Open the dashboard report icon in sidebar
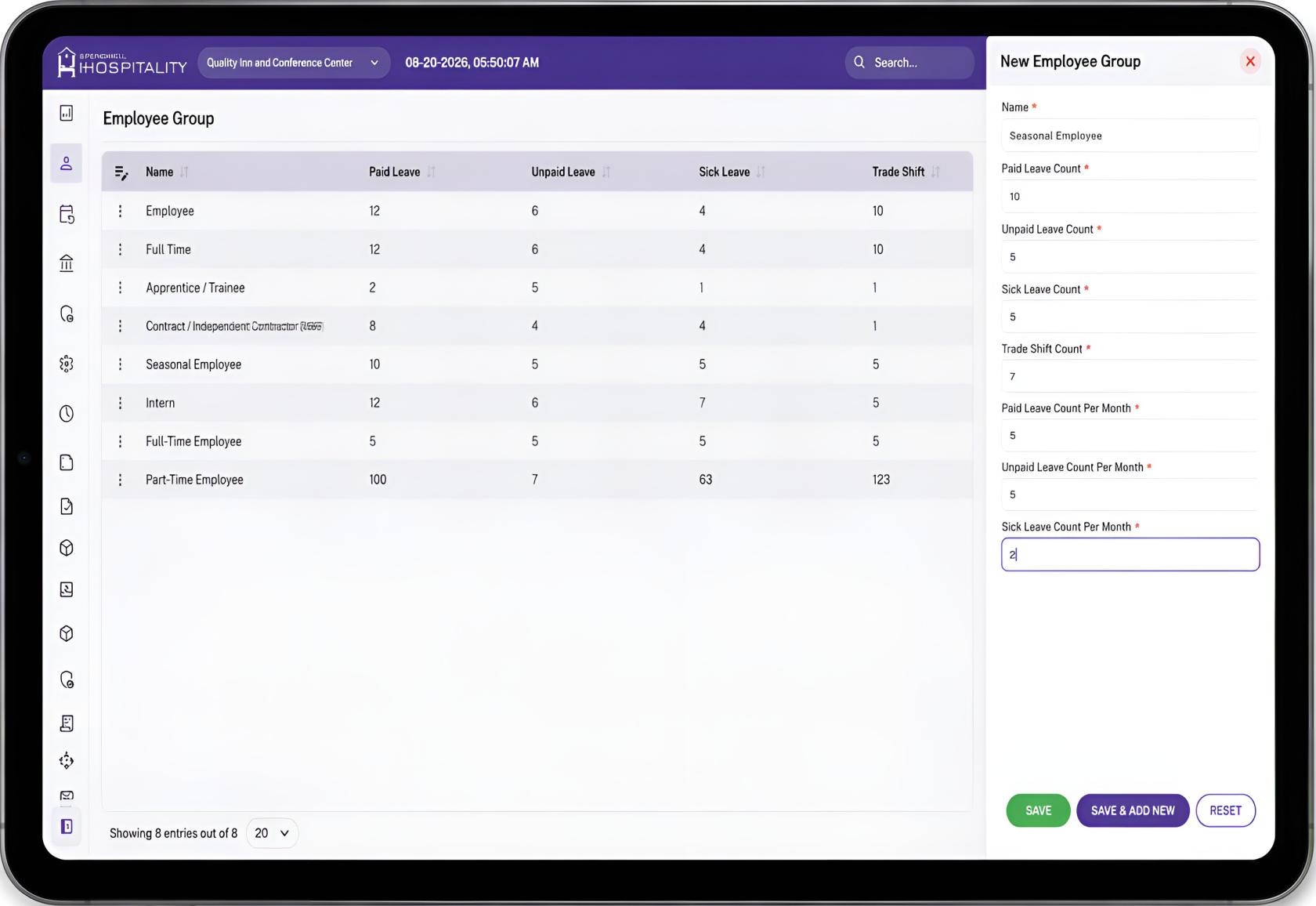Screen dimensions: 1316x906 (67, 114)
